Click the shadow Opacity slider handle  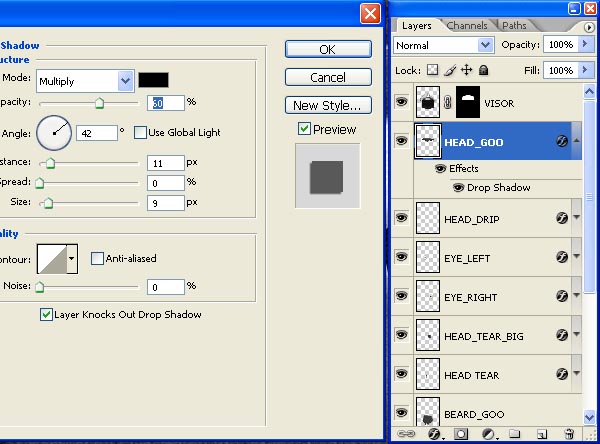pyautogui.click(x=99, y=103)
